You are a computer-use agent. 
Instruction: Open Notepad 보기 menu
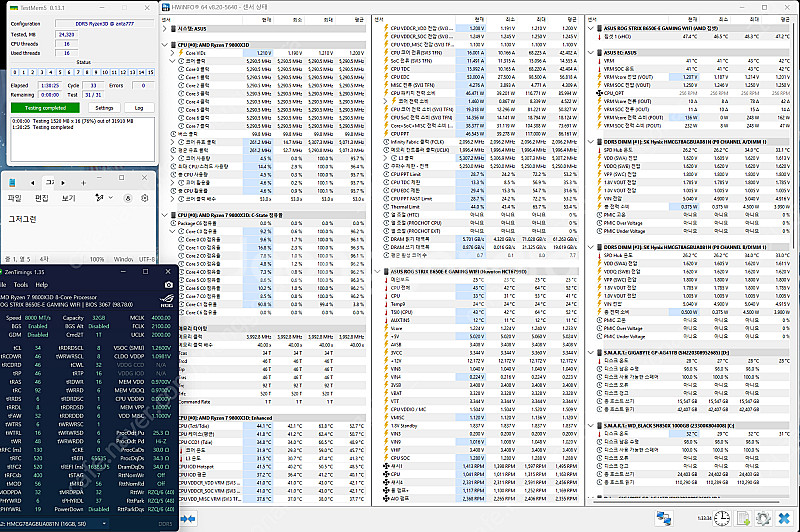[x=68, y=198]
